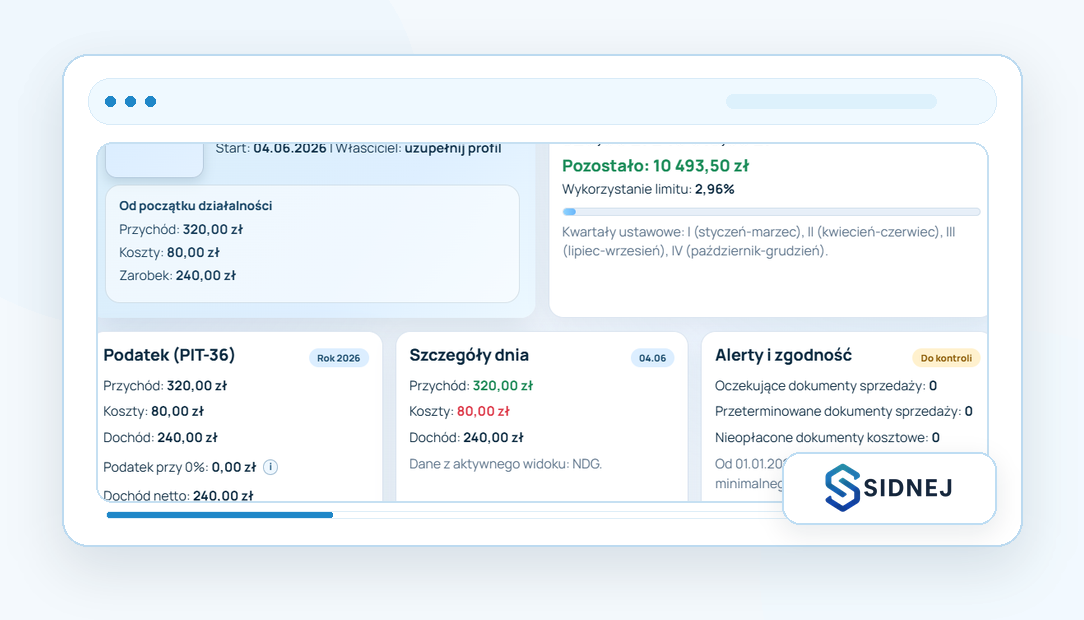Click the 04.06 date badge
This screenshot has width=1084, height=620.
[x=652, y=358]
